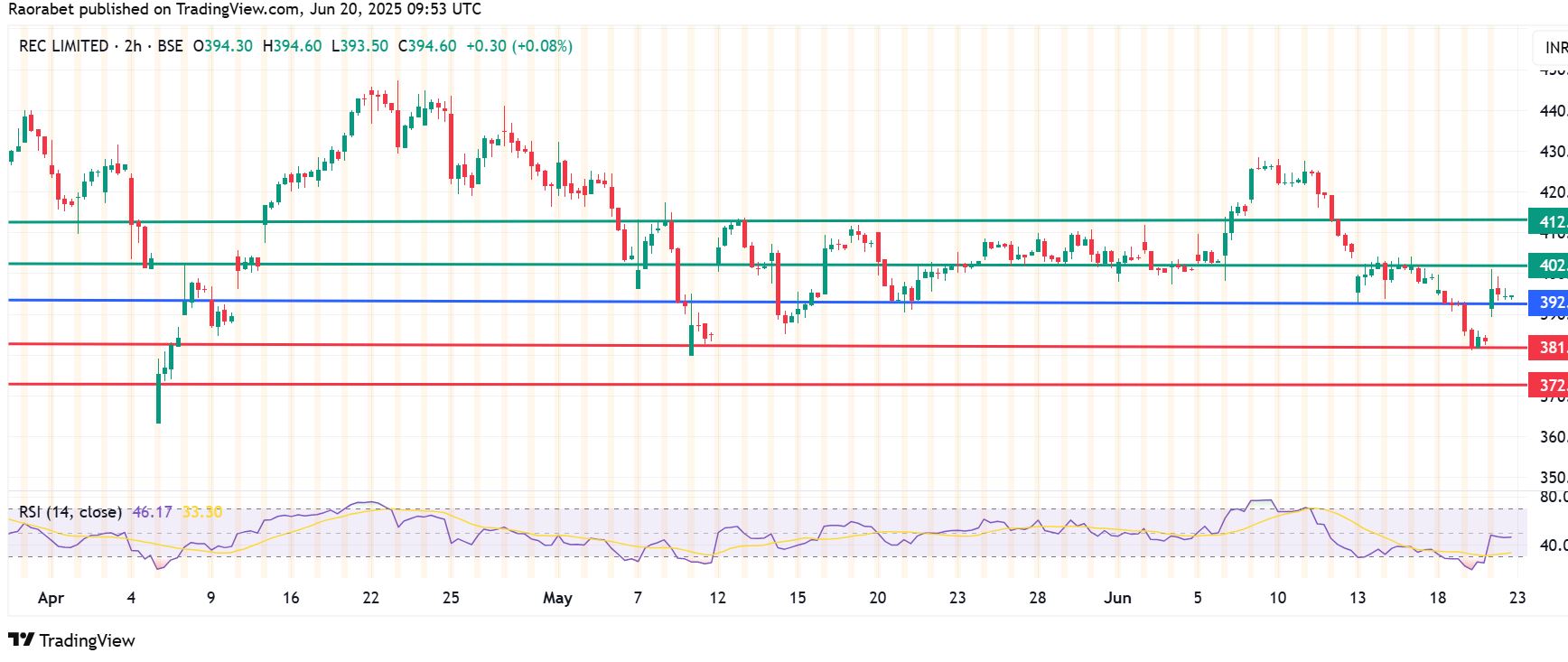Image resolution: width=1568 pixels, height=662 pixels.
Task: Click the close price C394.60 in header
Action: point(427,46)
